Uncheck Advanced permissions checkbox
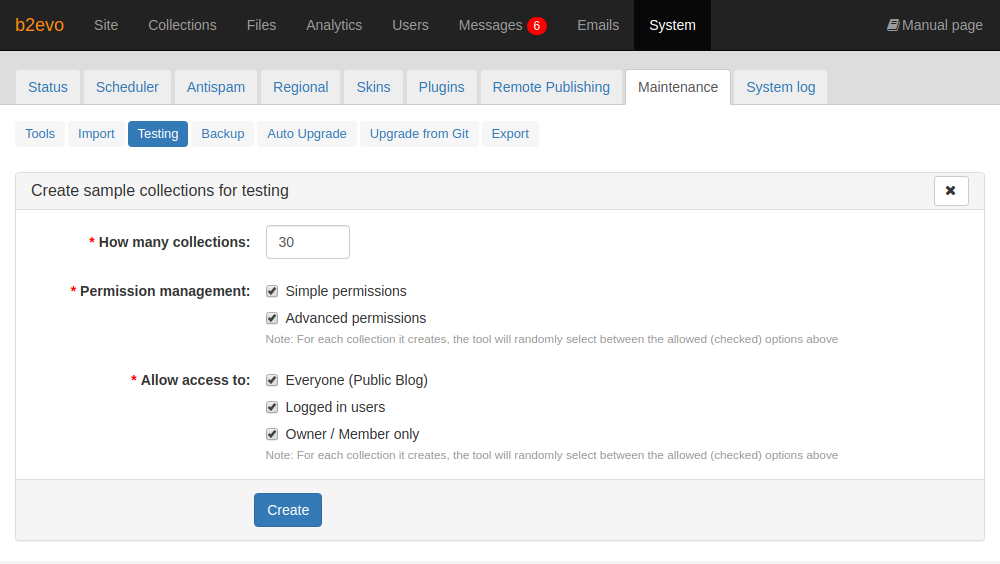The height and width of the screenshot is (564, 1000). (x=272, y=318)
